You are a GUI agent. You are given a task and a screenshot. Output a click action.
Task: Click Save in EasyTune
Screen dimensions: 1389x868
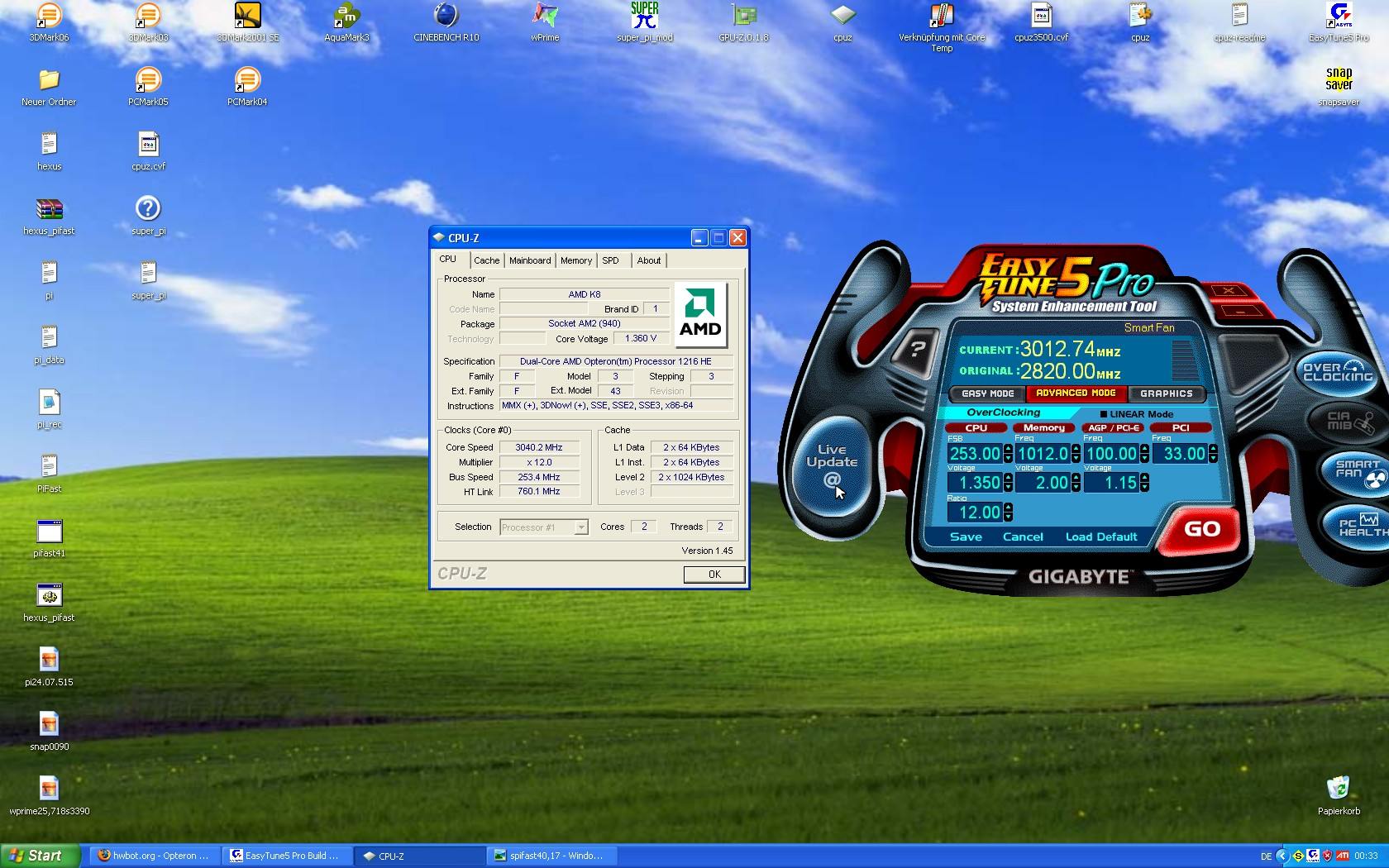coord(966,537)
